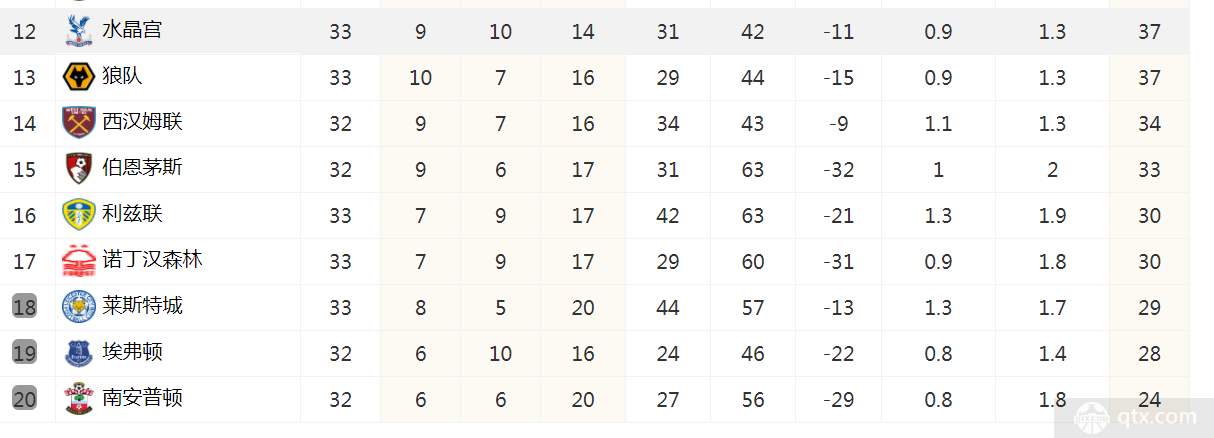Image resolution: width=1214 pixels, height=438 pixels.
Task: Click the Crystal Palace (水晶宫) club crest
Action: coord(78,31)
